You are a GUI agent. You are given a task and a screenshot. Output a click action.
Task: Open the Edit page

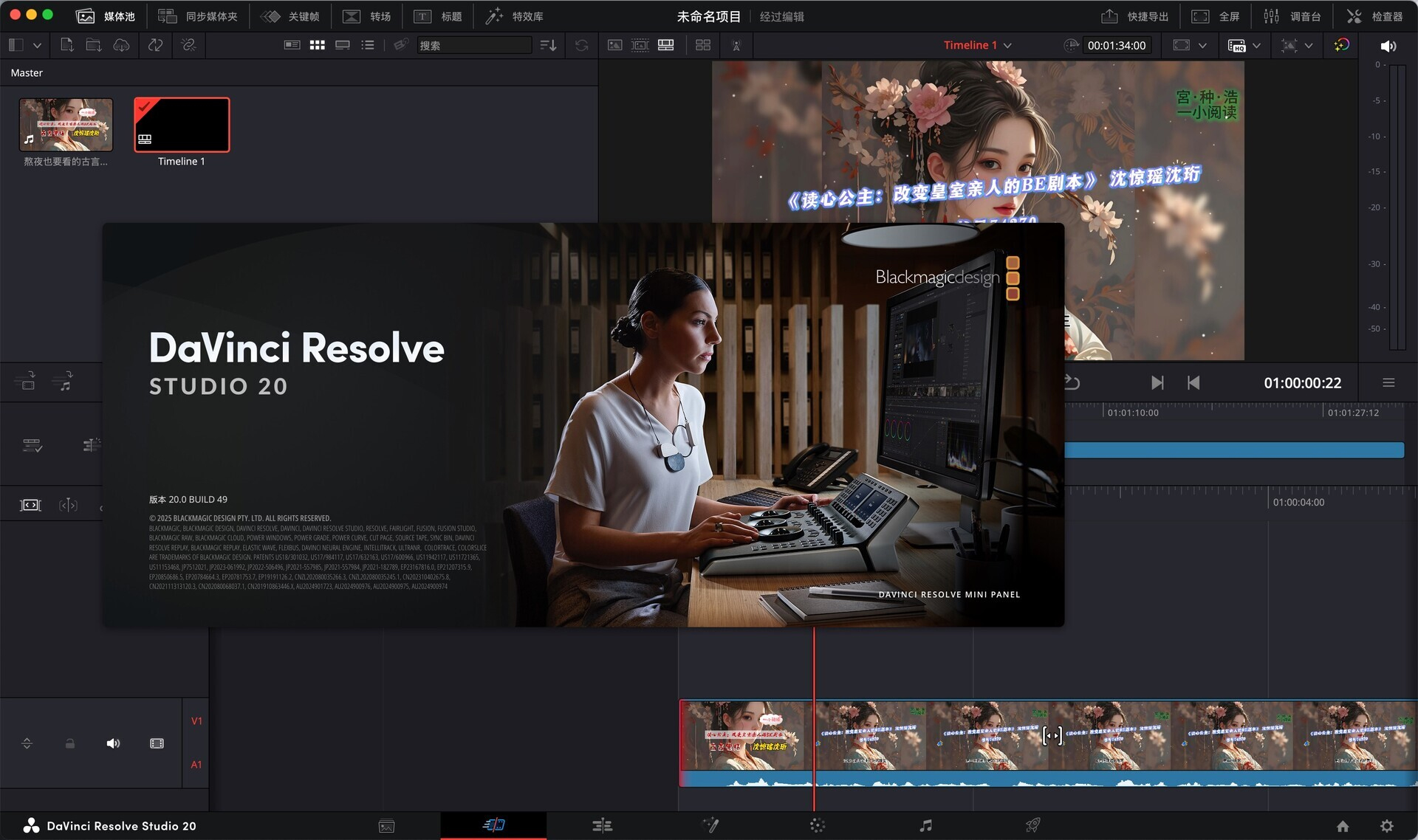pyautogui.click(x=602, y=826)
